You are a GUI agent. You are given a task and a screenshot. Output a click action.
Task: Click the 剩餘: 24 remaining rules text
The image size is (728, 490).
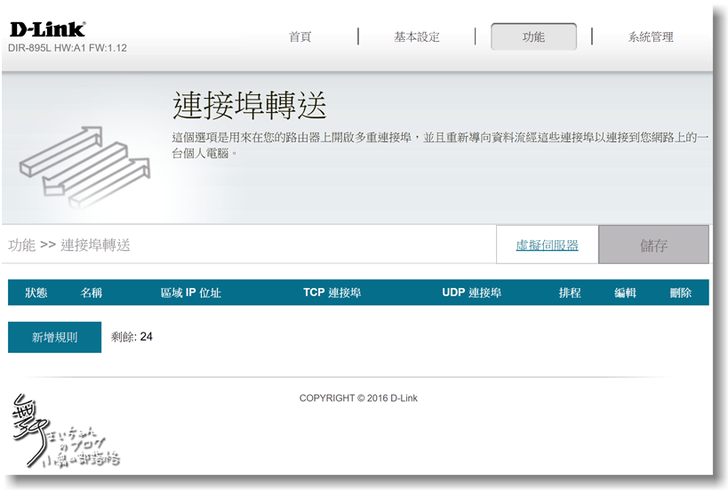pyautogui.click(x=132, y=337)
